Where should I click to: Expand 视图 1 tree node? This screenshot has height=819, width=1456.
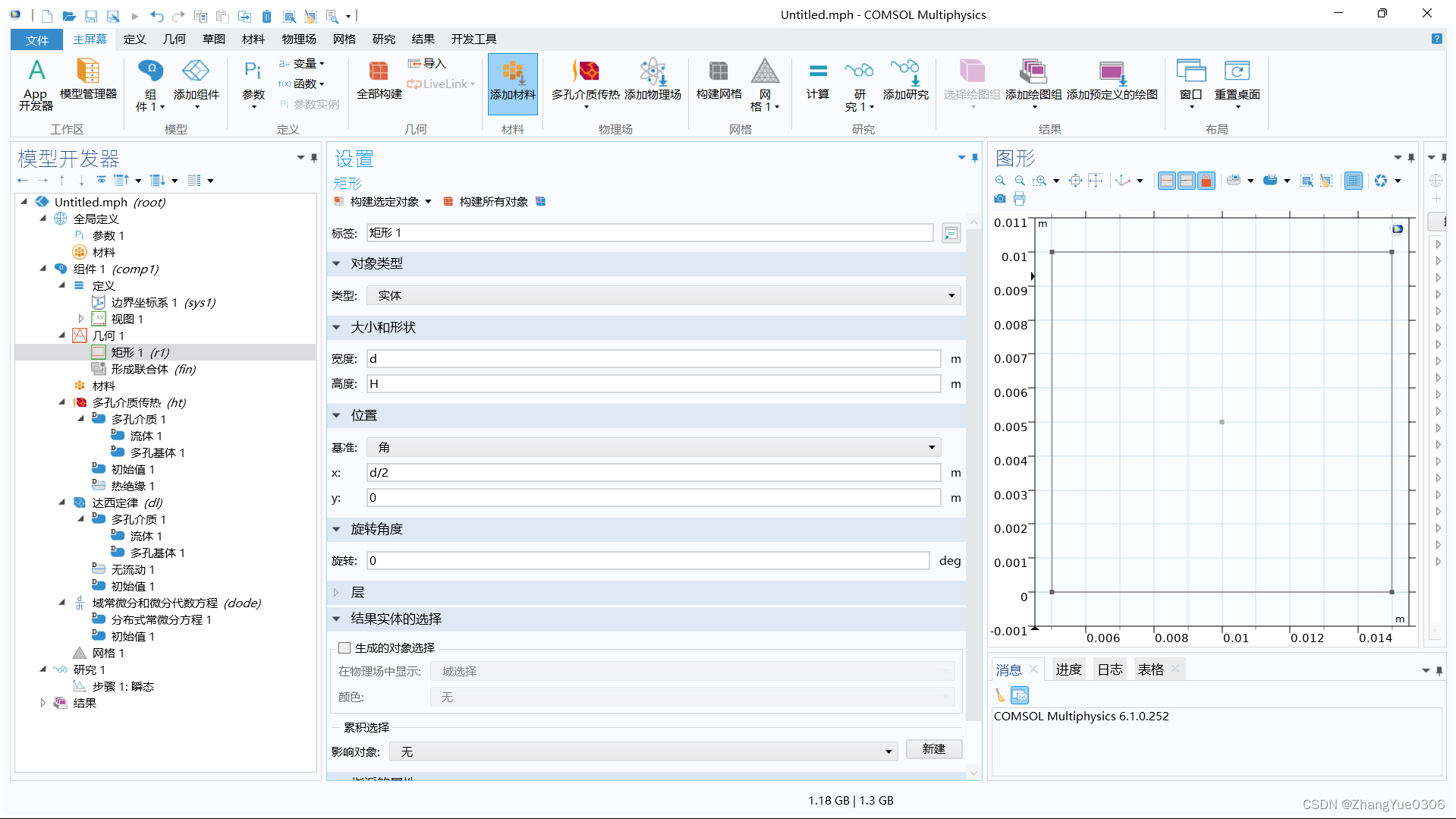pyautogui.click(x=80, y=319)
